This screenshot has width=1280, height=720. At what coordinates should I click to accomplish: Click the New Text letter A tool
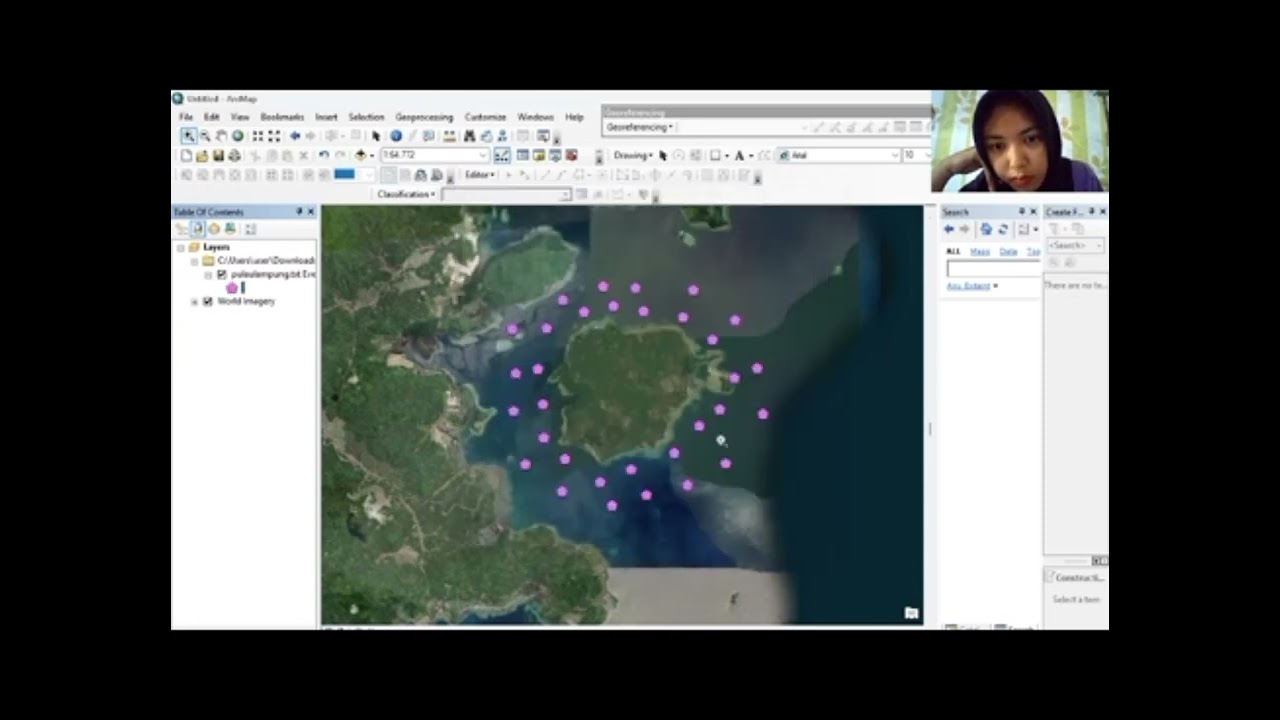click(x=739, y=156)
